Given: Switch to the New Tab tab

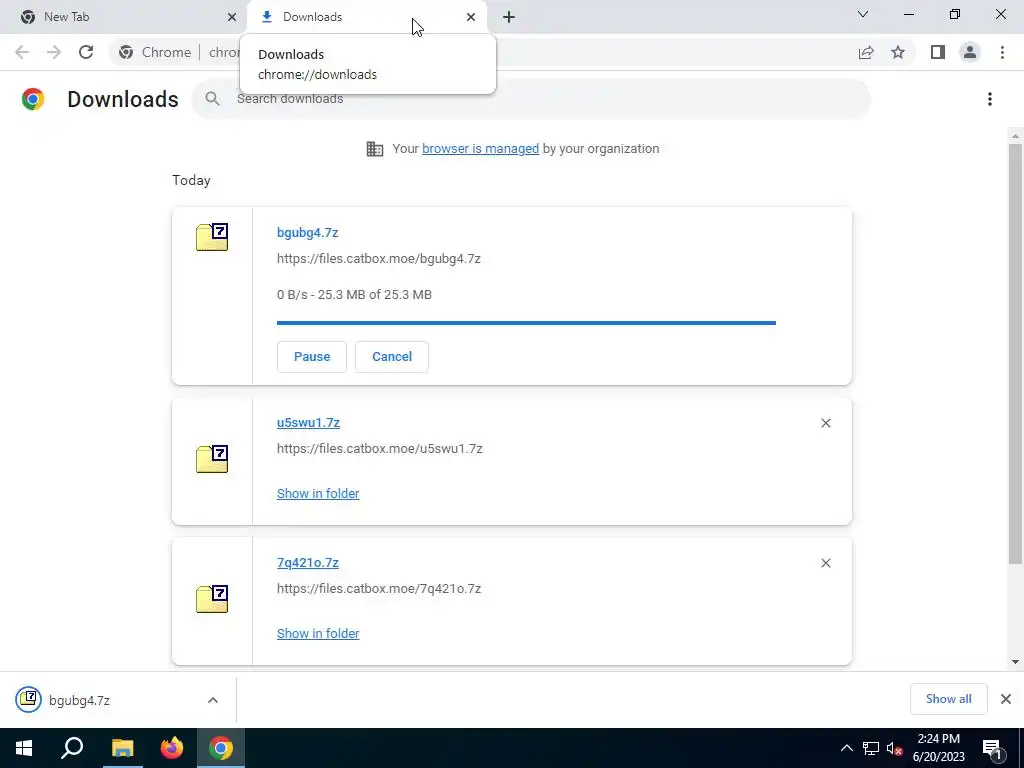Looking at the screenshot, I should click(x=124, y=17).
